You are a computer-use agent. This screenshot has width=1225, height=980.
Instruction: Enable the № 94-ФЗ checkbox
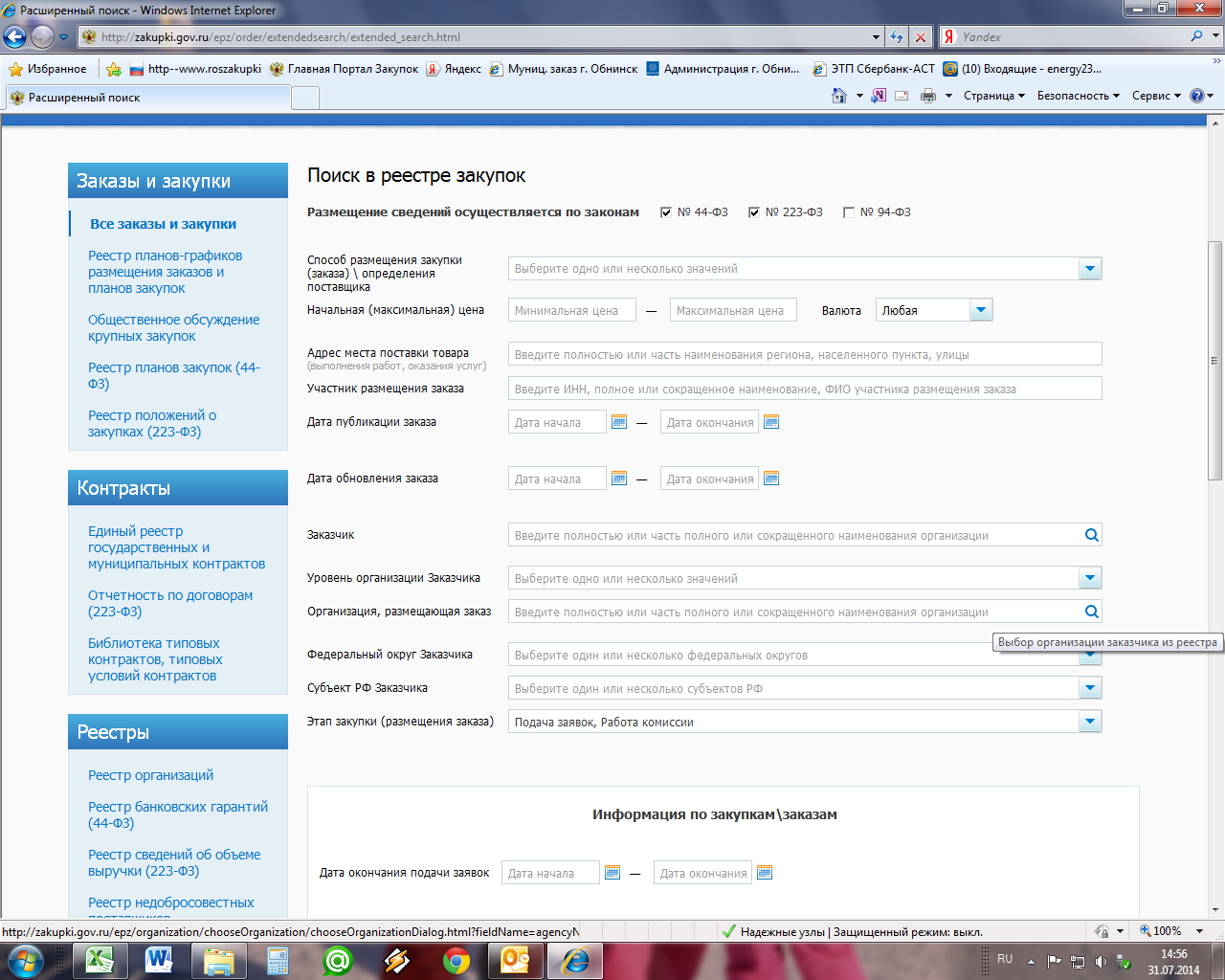click(849, 212)
